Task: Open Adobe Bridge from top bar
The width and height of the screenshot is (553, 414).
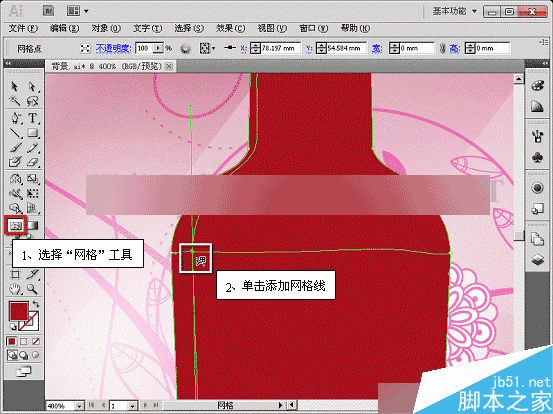Action: [48, 11]
